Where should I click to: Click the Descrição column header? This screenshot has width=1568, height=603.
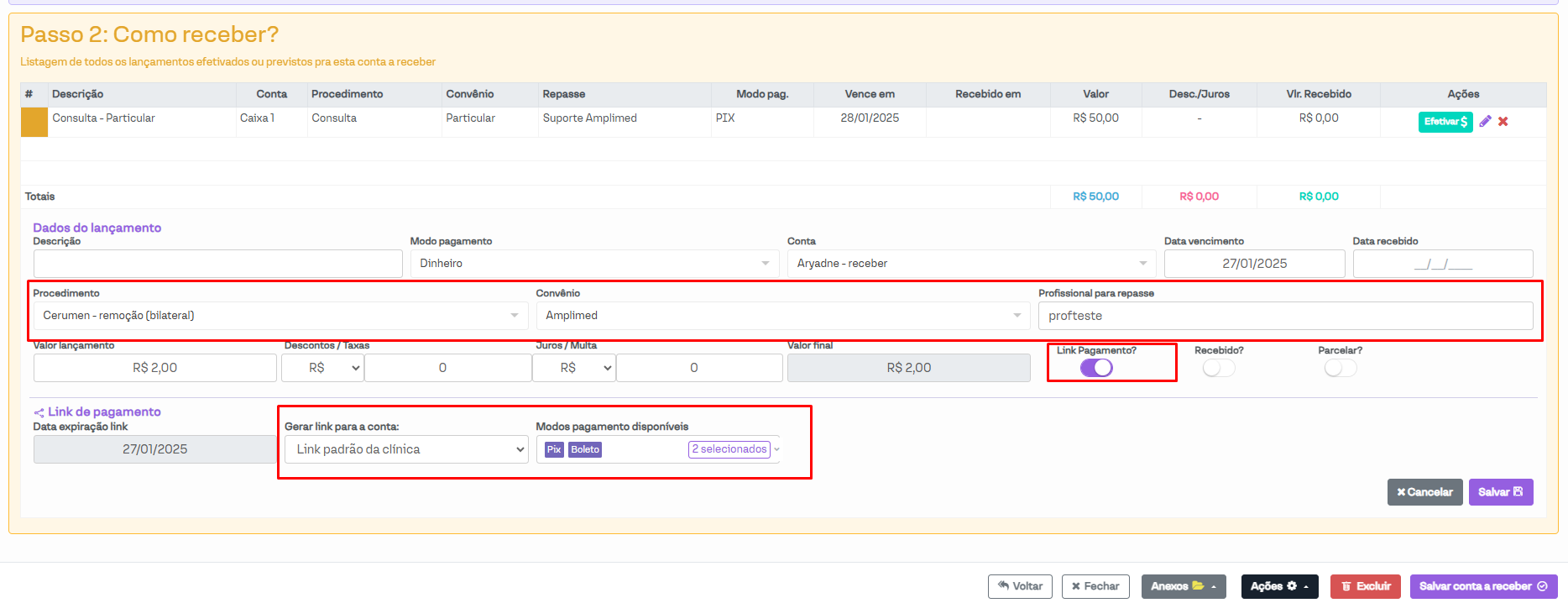coord(78,94)
